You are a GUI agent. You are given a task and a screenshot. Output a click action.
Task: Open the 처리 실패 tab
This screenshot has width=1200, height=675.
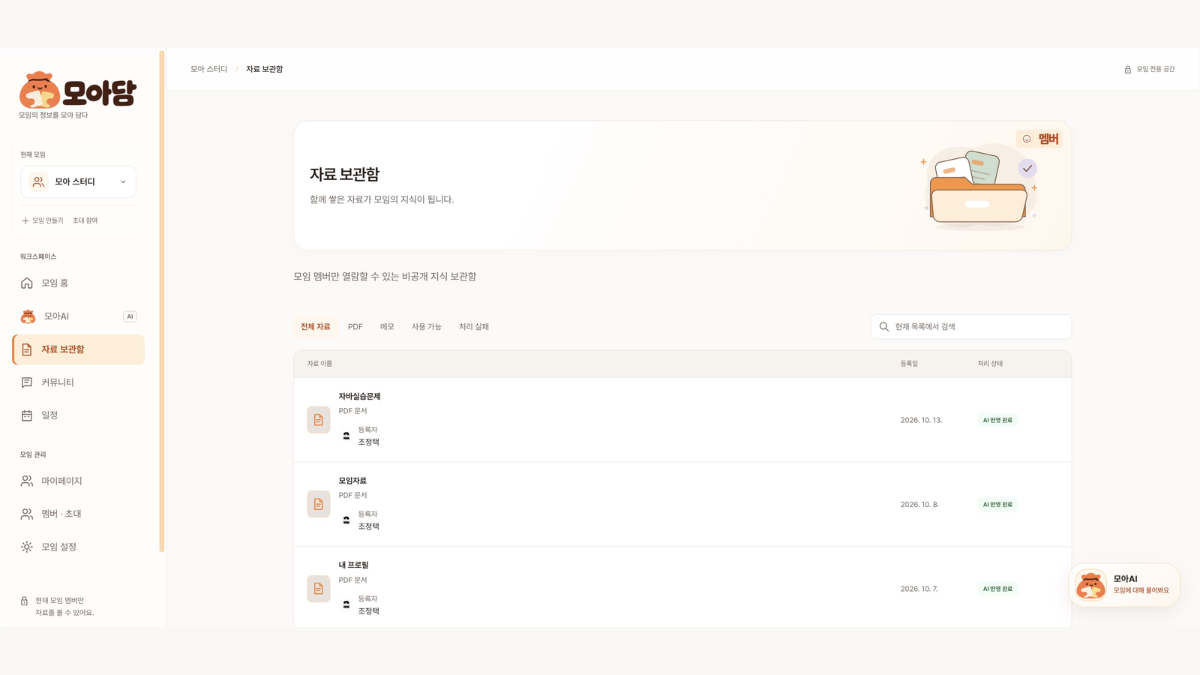(474, 327)
